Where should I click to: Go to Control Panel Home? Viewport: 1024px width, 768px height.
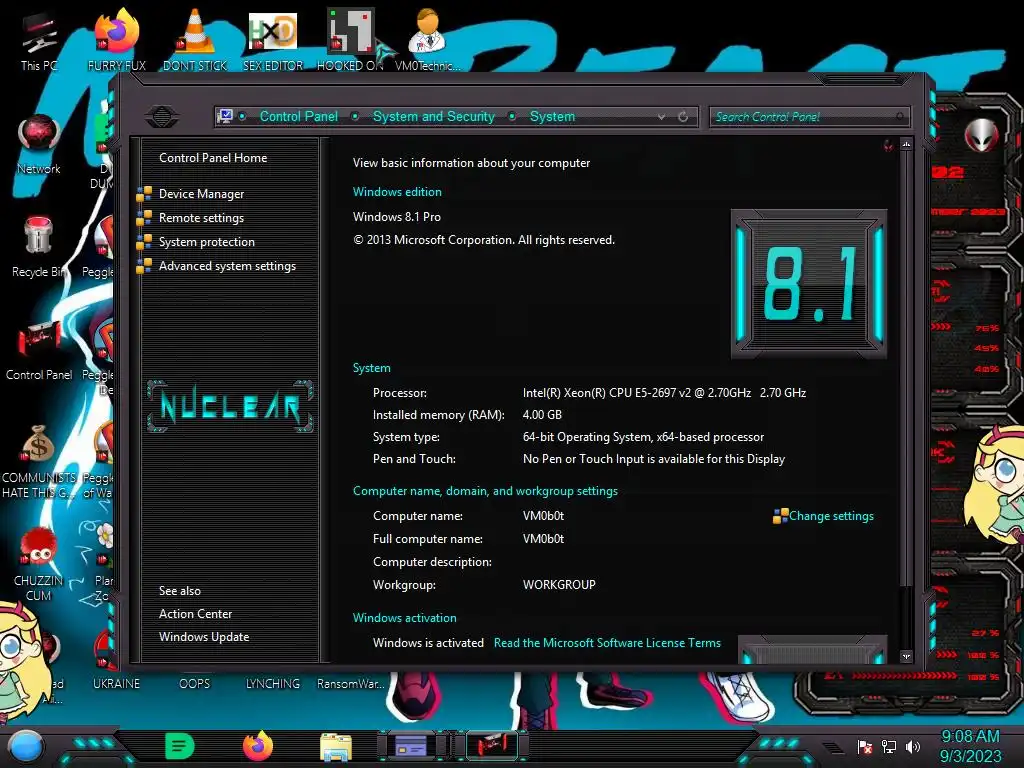point(213,157)
